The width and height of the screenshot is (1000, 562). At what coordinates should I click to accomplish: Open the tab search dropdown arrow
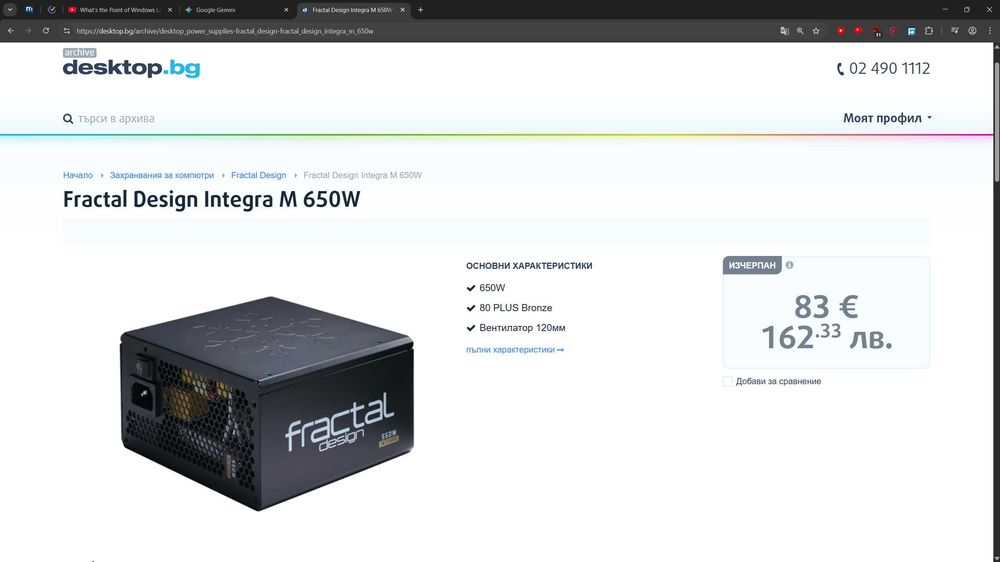point(10,10)
